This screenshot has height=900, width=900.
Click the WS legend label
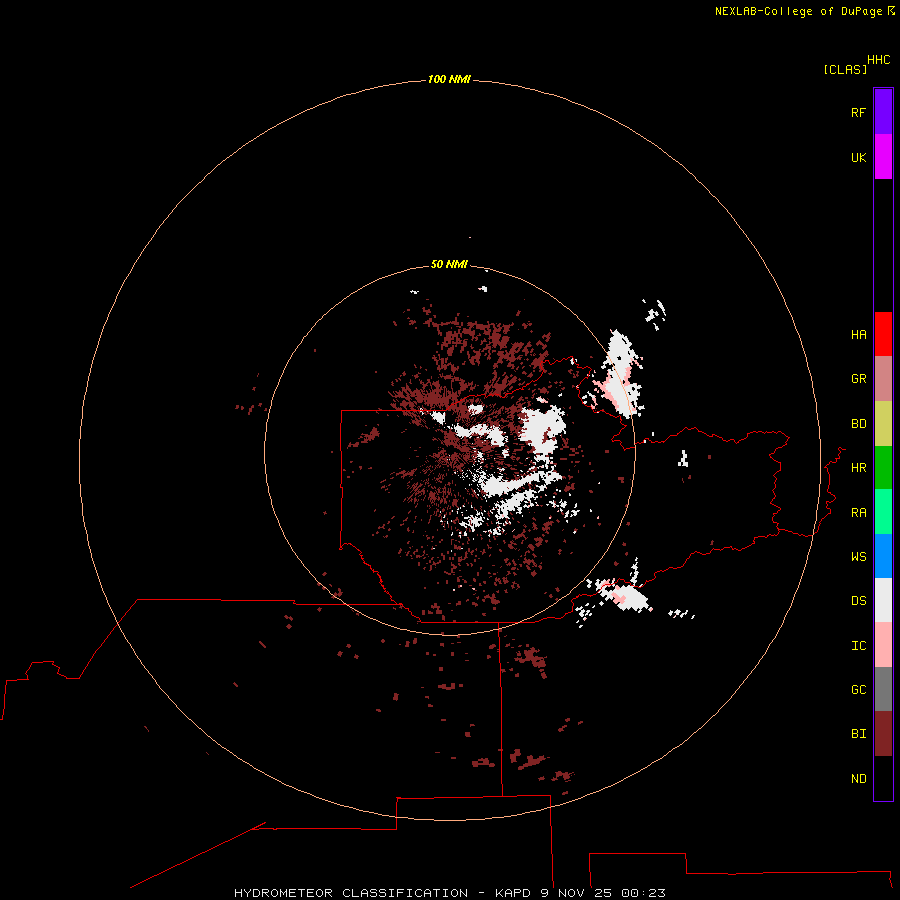click(x=858, y=556)
